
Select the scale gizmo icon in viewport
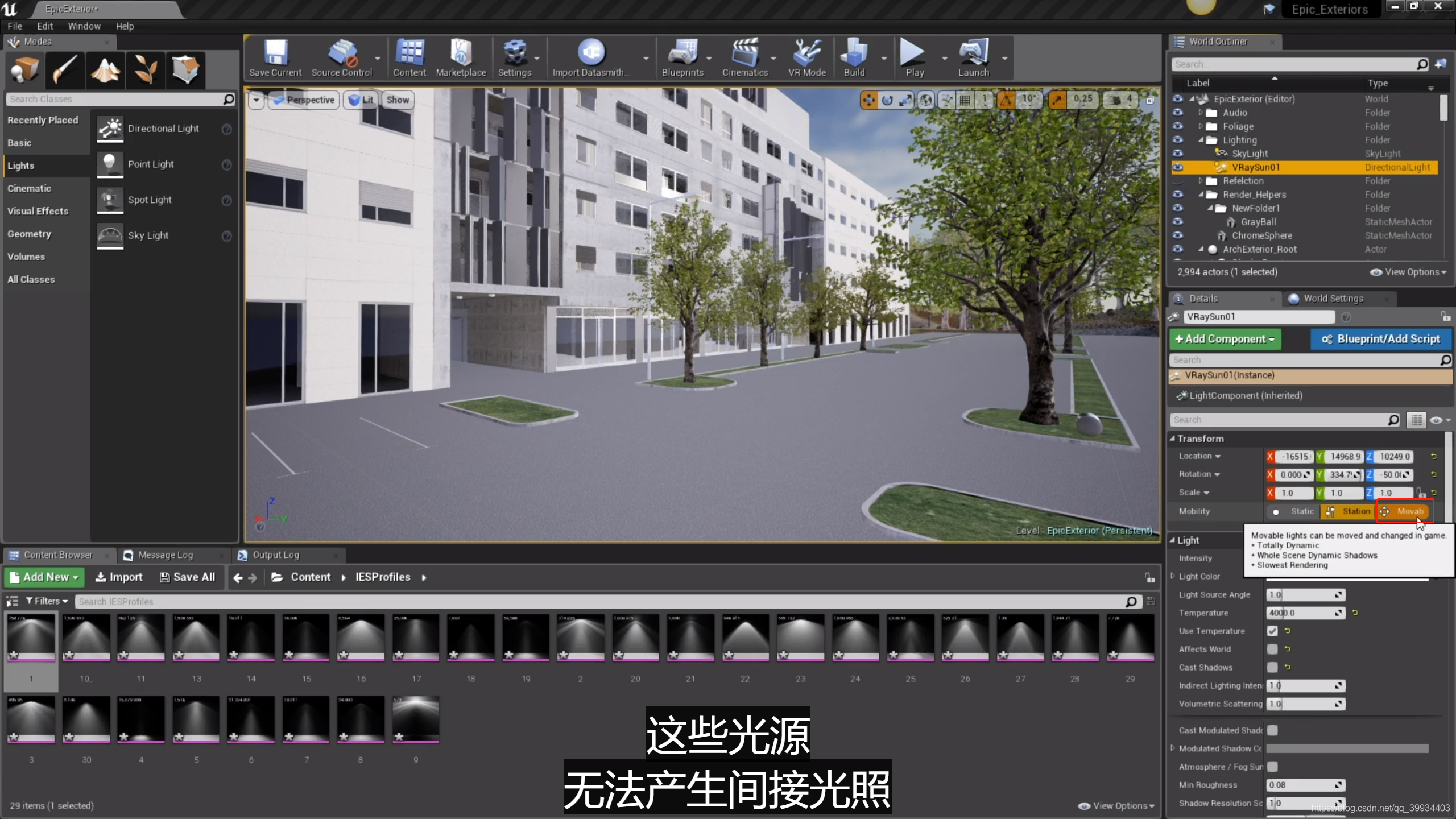tap(905, 100)
